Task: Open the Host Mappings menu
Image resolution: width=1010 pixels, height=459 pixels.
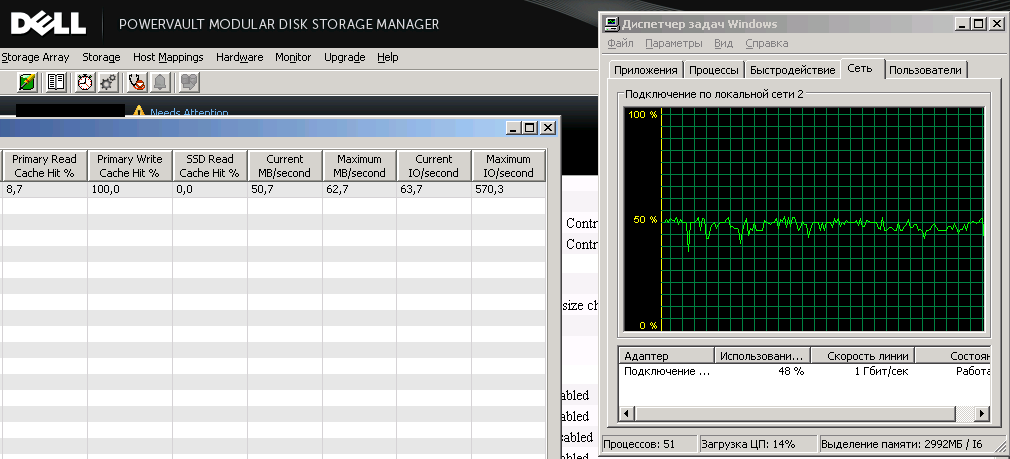Action: 167,58
